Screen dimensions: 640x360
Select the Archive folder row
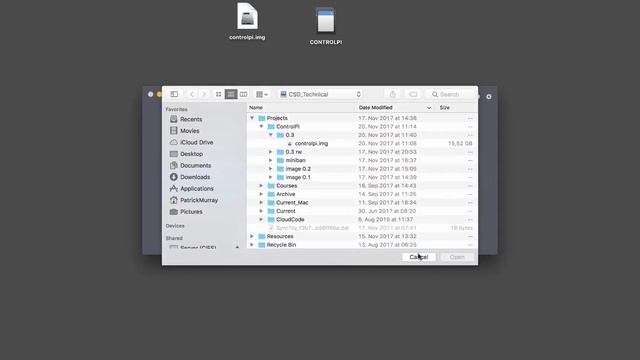362,194
